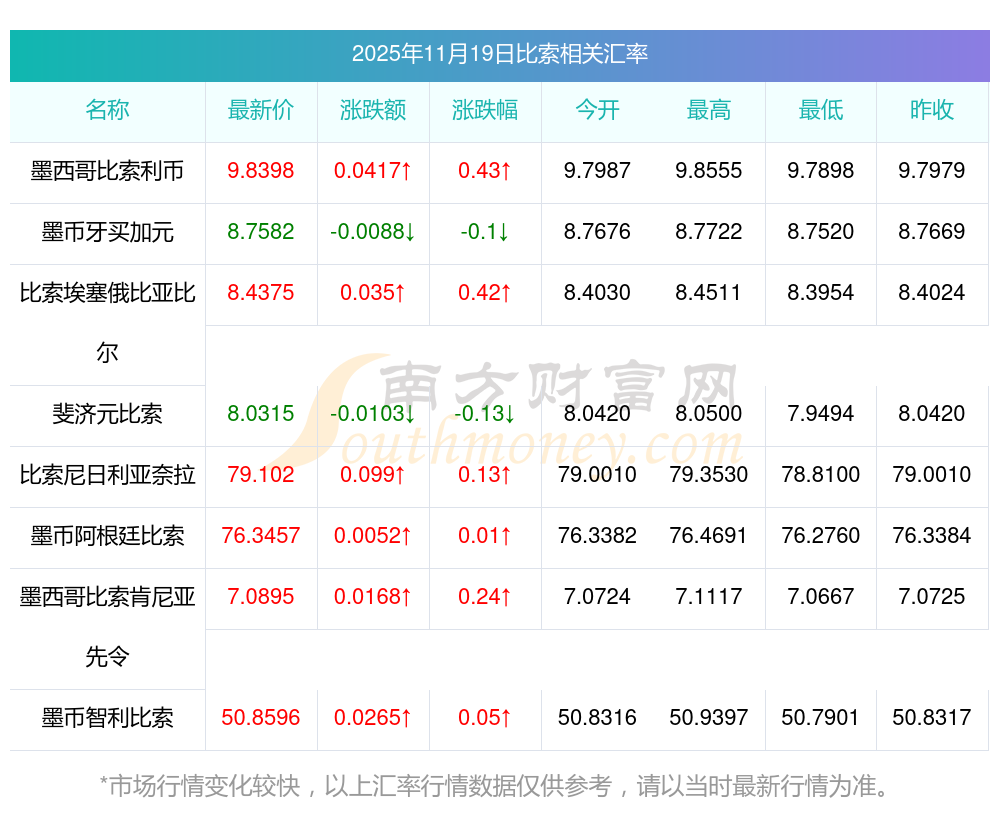Click the 昨收 column header
The image size is (1000, 817).
[932, 110]
